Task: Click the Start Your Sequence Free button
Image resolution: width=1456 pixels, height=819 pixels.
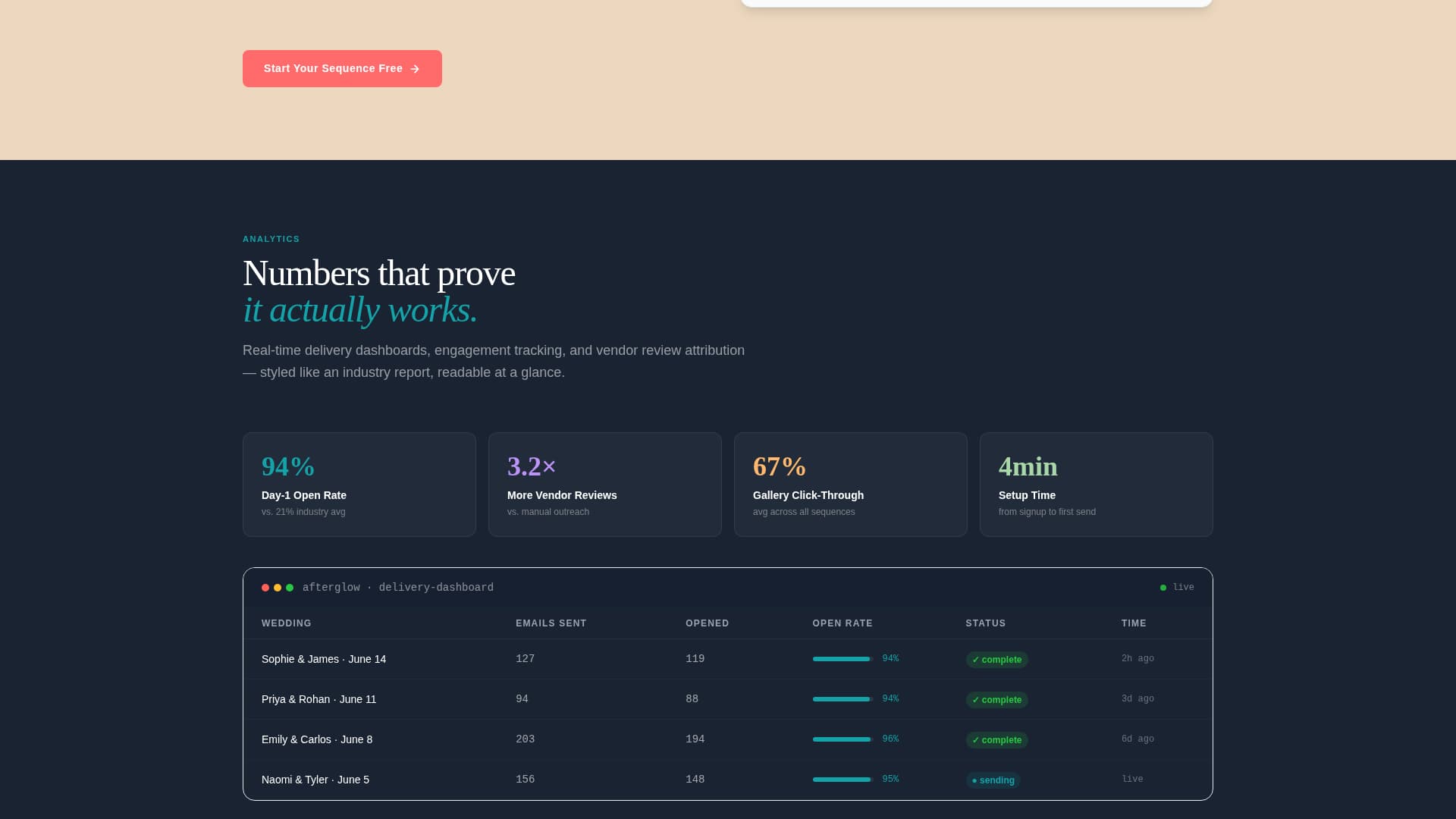Action: (x=341, y=68)
